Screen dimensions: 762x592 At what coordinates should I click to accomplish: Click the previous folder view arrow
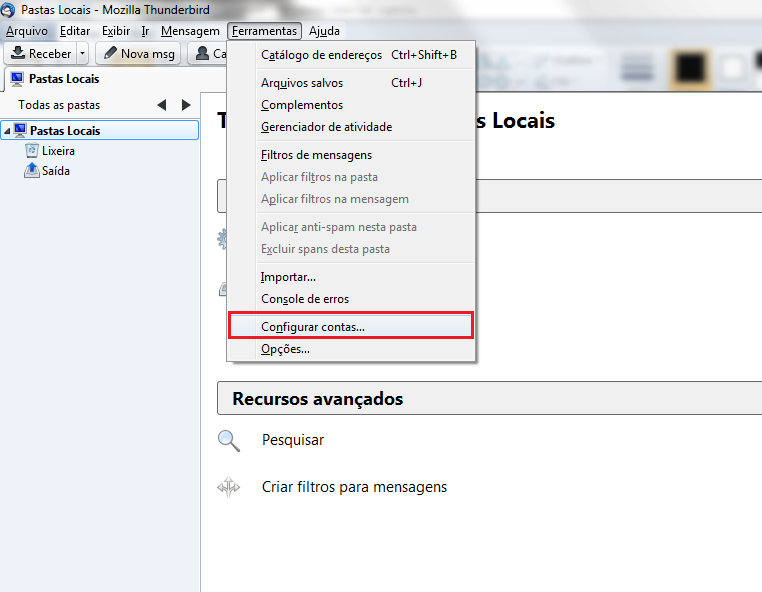click(162, 105)
